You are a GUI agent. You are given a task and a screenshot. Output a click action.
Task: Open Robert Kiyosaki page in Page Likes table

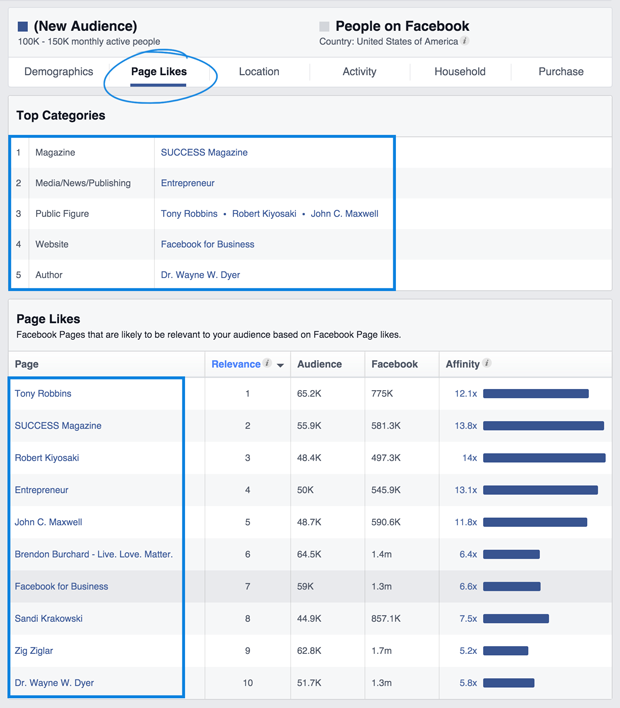47,458
